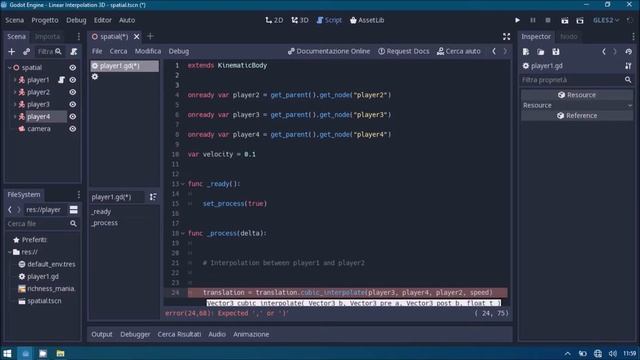Collapse the spatial root node
Viewport: 640px width, 360px height.
point(9,68)
